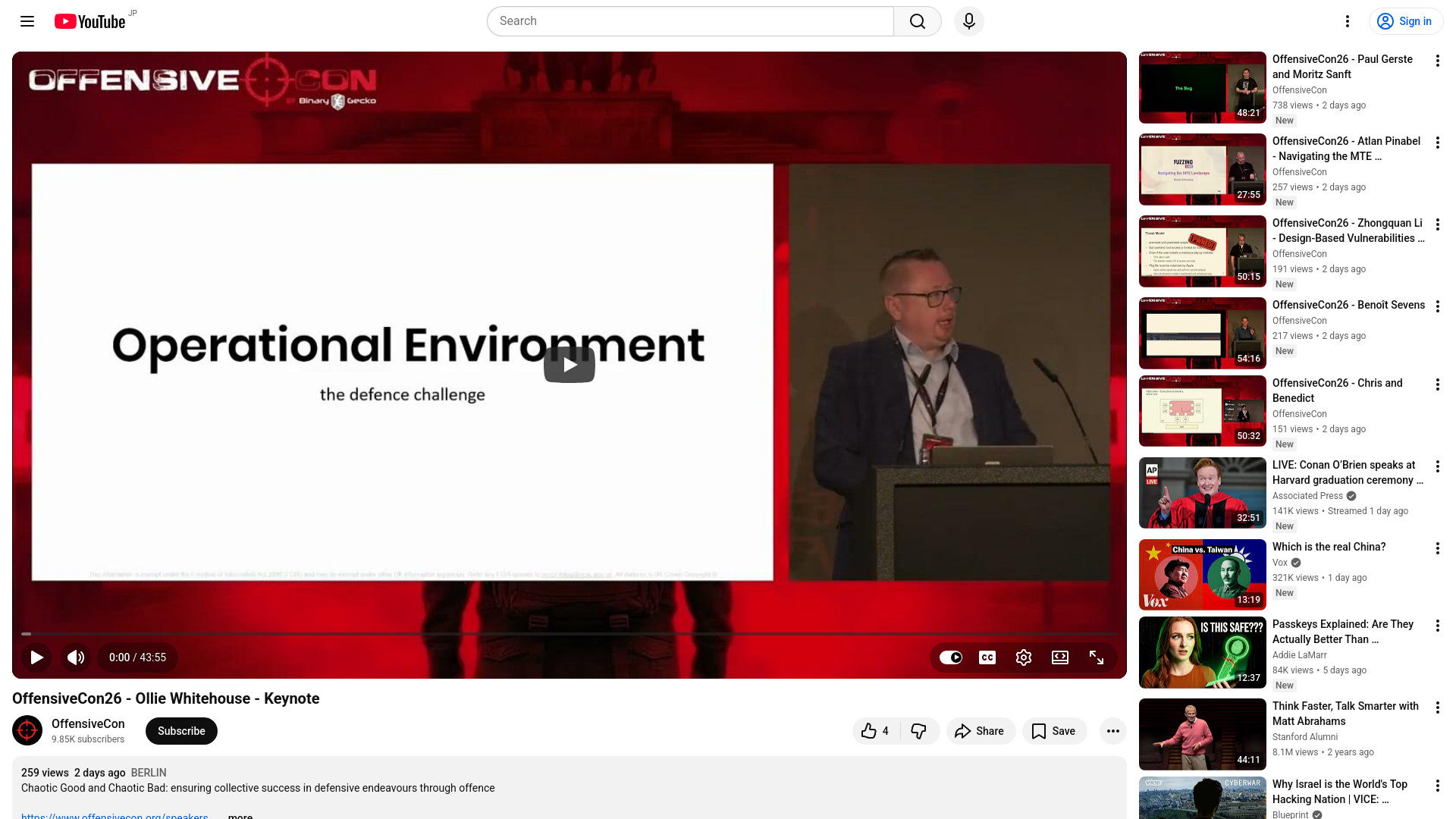
Task: Open options for Paul Gerste video
Action: tap(1438, 61)
